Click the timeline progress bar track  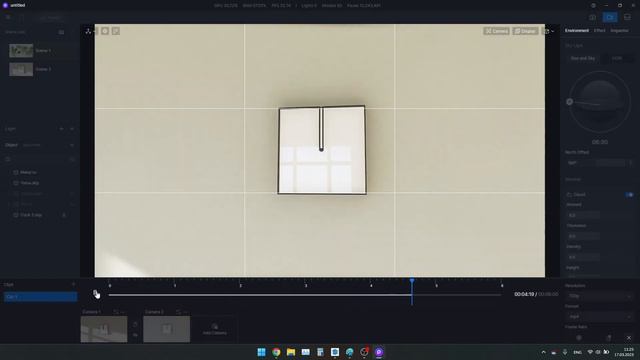pyautogui.click(x=304, y=295)
